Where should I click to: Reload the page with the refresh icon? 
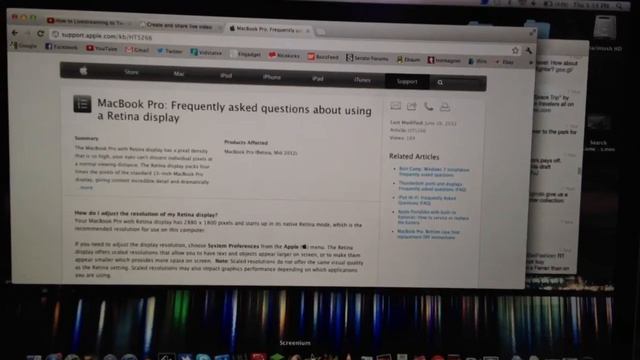pyautogui.click(x=40, y=33)
